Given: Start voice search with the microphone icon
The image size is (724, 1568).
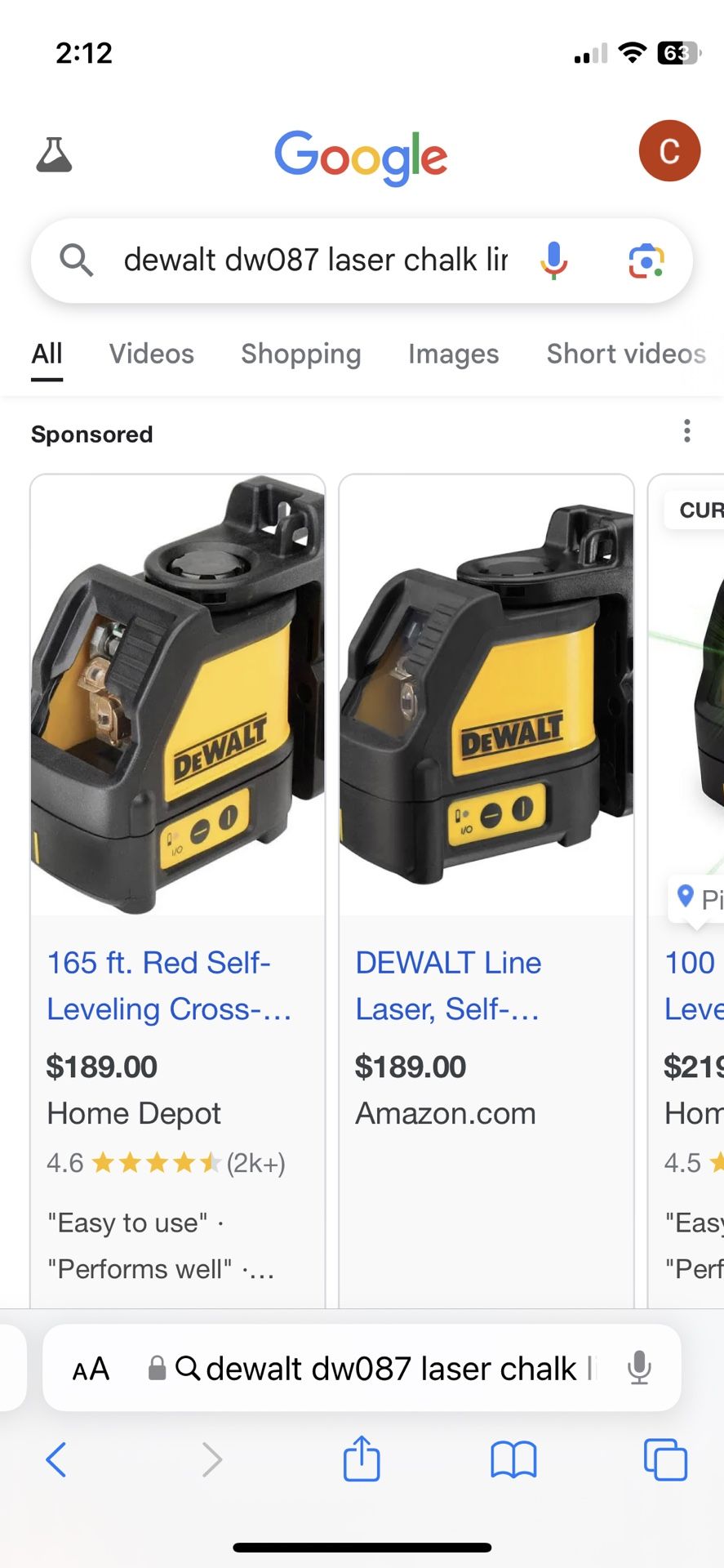Looking at the screenshot, I should [x=553, y=261].
